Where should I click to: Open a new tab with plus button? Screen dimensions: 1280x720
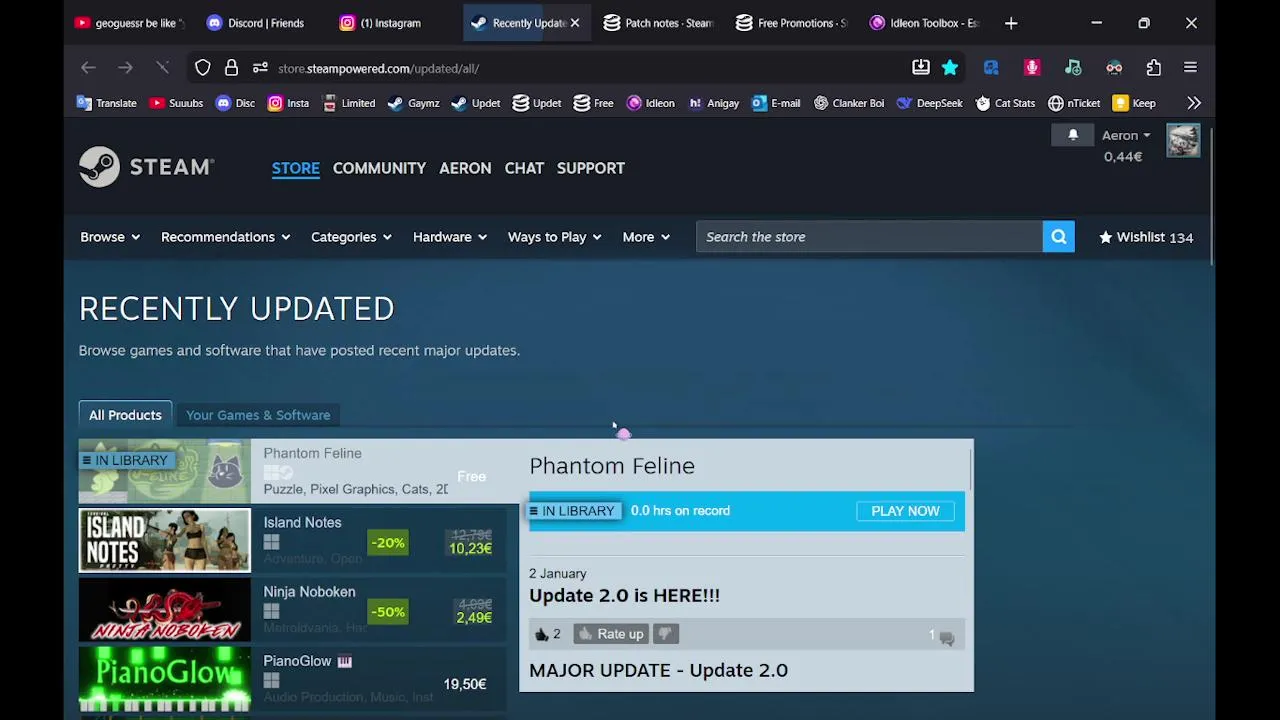pyautogui.click(x=1011, y=23)
